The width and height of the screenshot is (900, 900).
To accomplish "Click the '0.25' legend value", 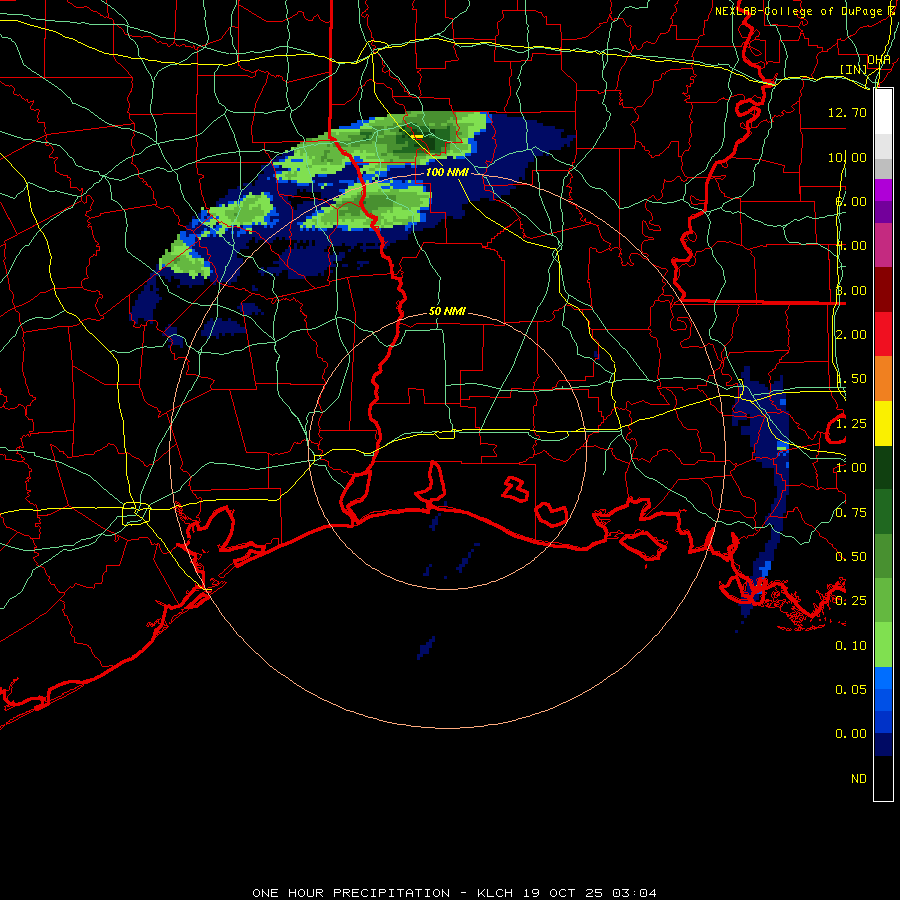I will 851,601.
